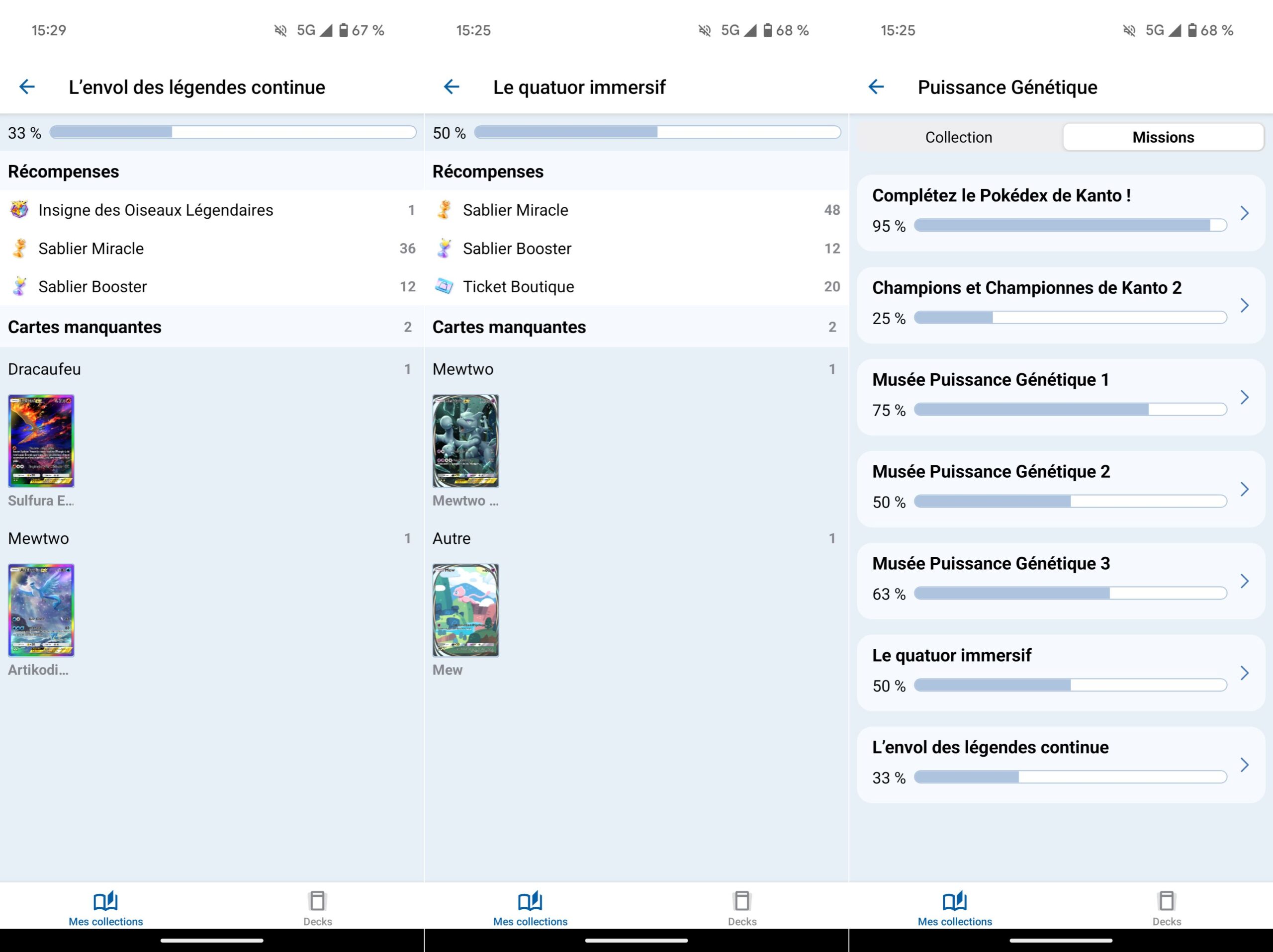Tap the 75 % Musée 1 progress bar
Image resolution: width=1273 pixels, height=952 pixels.
1071,409
